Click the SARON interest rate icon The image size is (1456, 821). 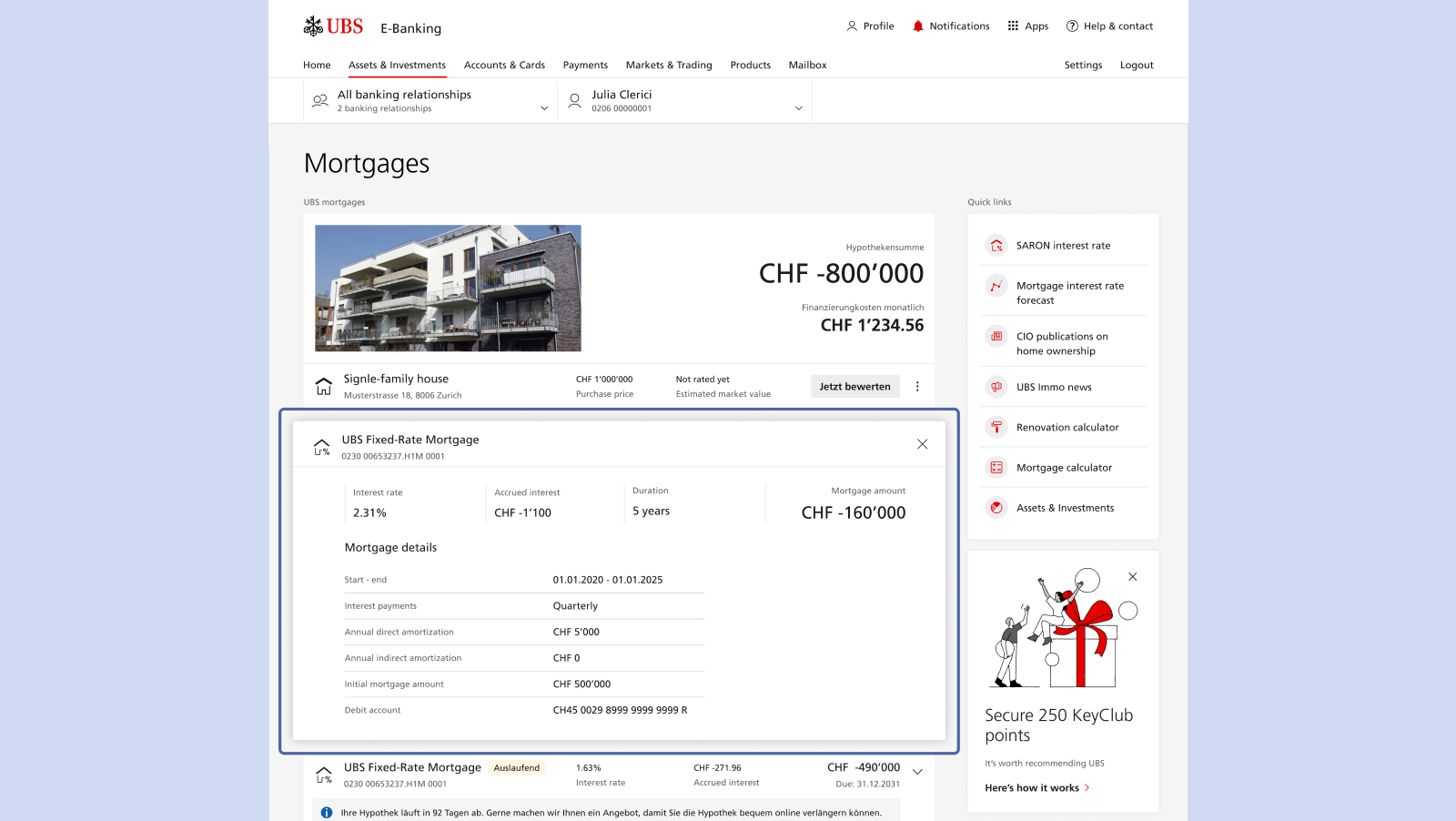[996, 246]
